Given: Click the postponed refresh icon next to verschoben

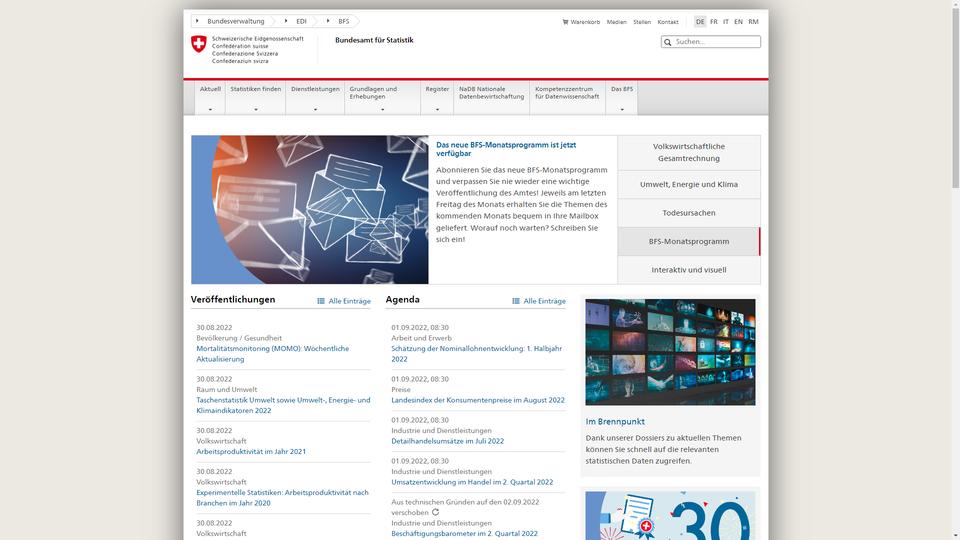Looking at the screenshot, I should (435, 512).
